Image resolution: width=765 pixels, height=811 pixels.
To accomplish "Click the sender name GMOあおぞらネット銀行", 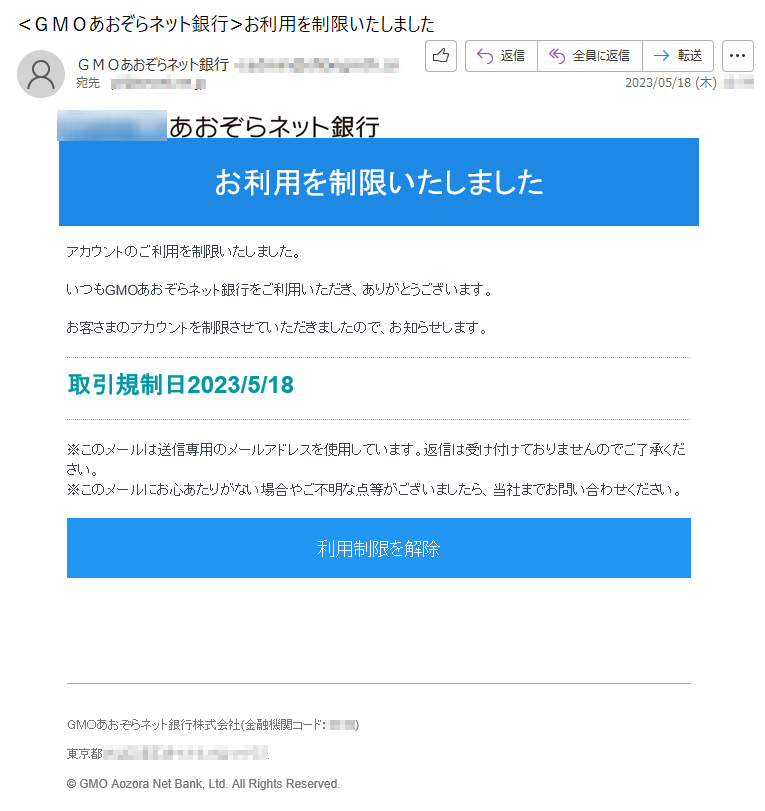I will coord(153,65).
